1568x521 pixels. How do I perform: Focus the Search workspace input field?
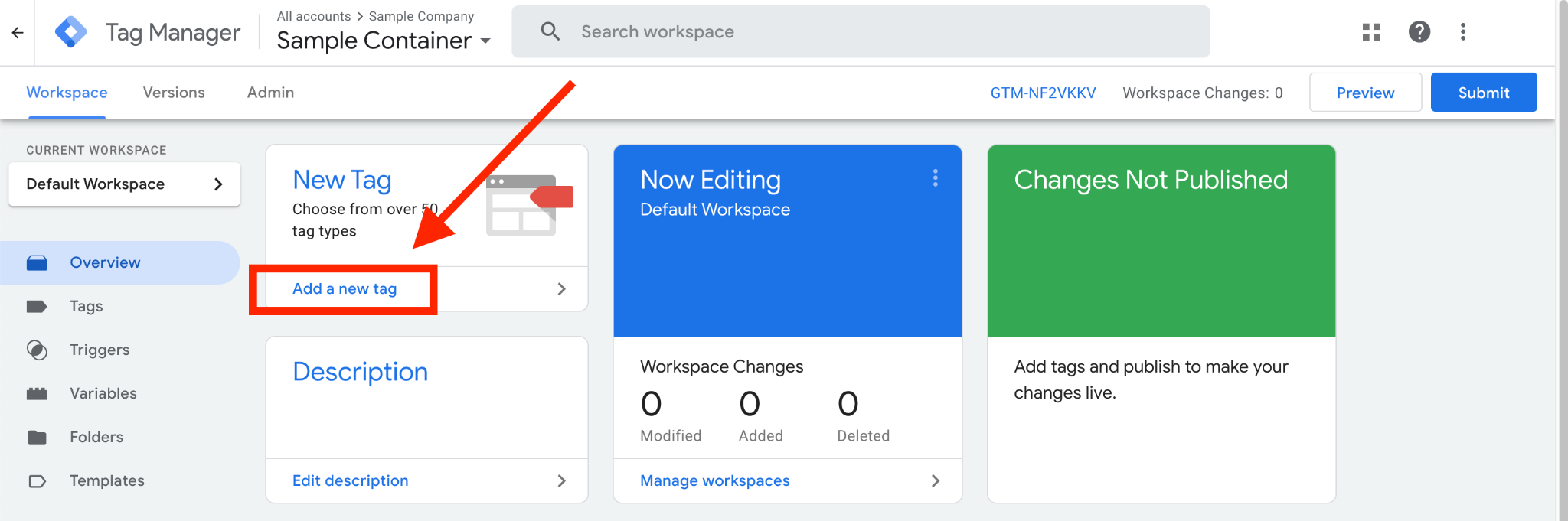pos(861,32)
